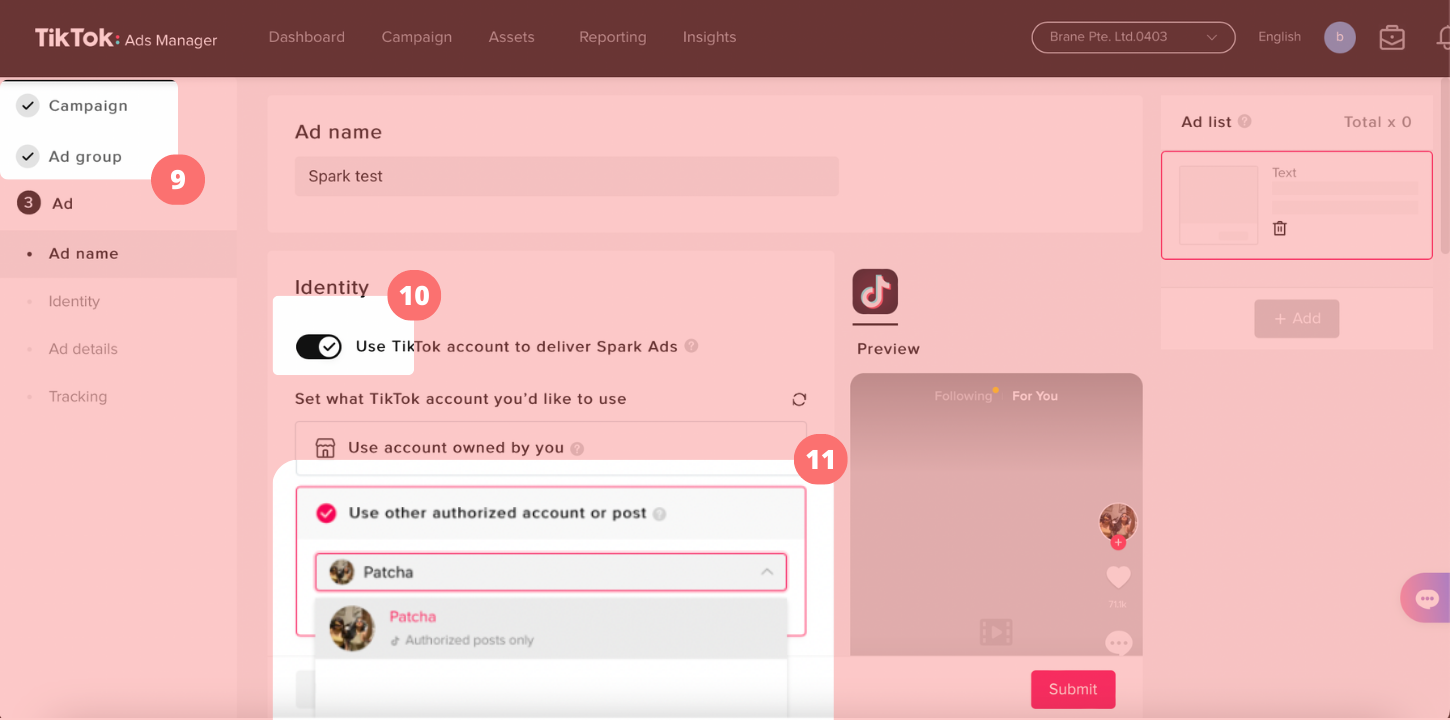Select the ad thumbnail in Ad list
The image size is (1450, 720).
tap(1218, 205)
